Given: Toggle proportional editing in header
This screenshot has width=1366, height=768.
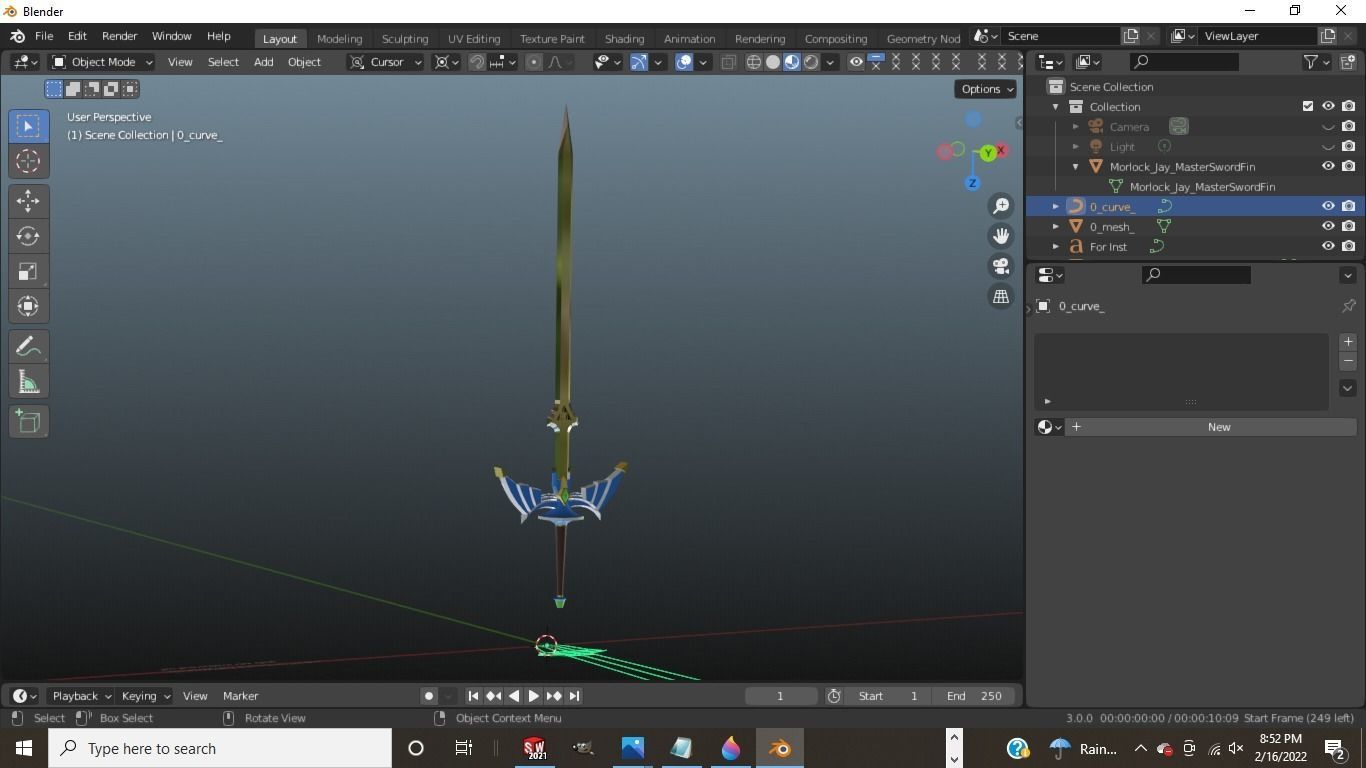Looking at the screenshot, I should coord(534,62).
